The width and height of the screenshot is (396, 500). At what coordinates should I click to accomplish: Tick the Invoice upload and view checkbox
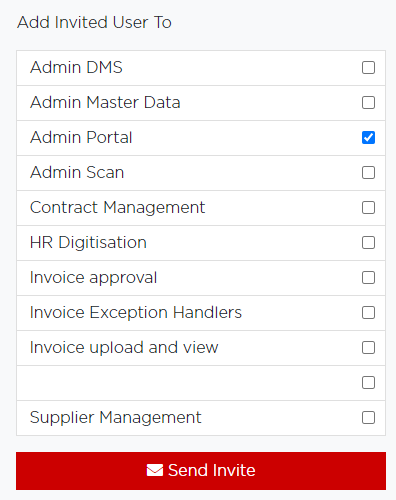(368, 348)
